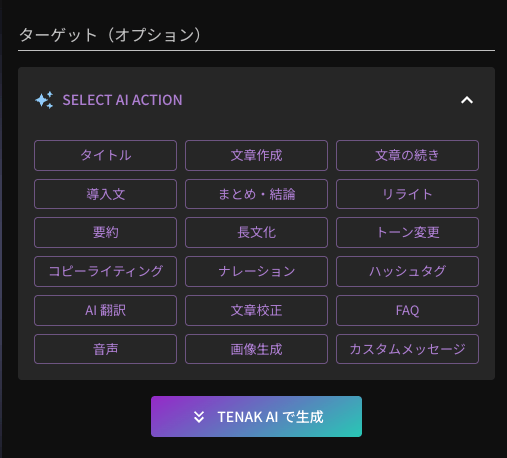Choose the 文章作成 action
507x458 pixels.
pos(256,155)
